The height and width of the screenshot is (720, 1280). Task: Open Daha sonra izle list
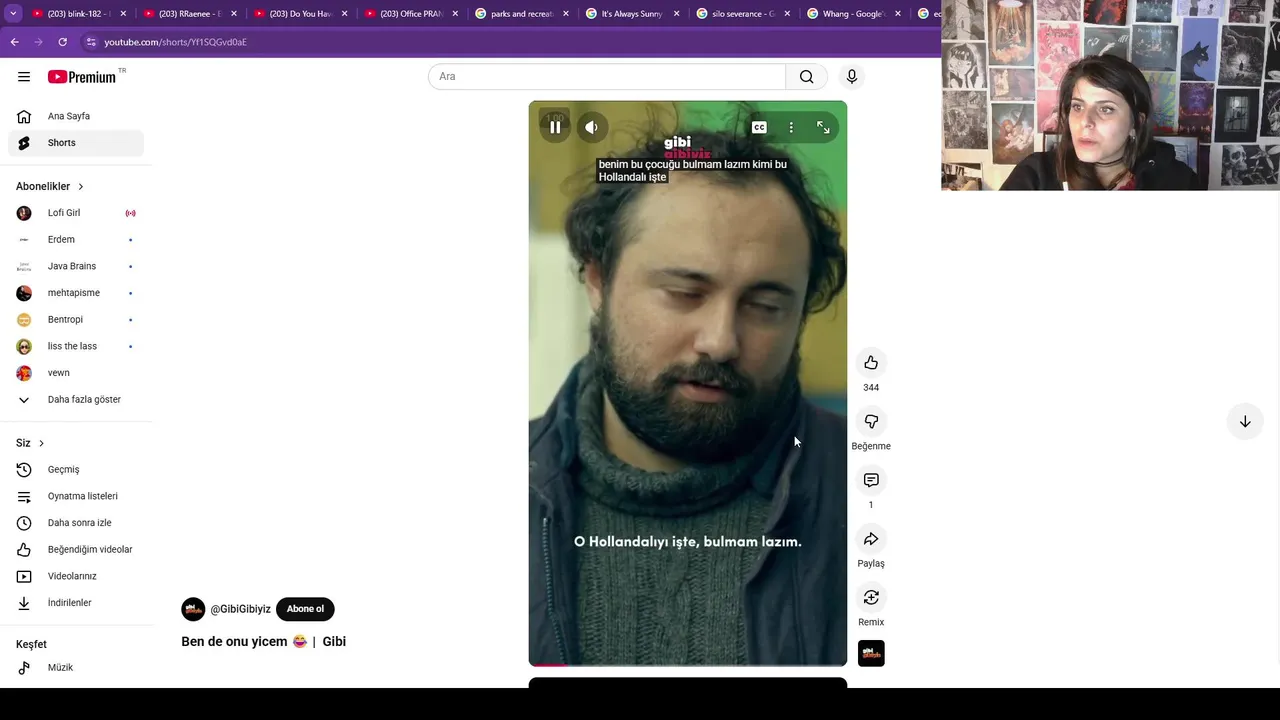point(76,523)
